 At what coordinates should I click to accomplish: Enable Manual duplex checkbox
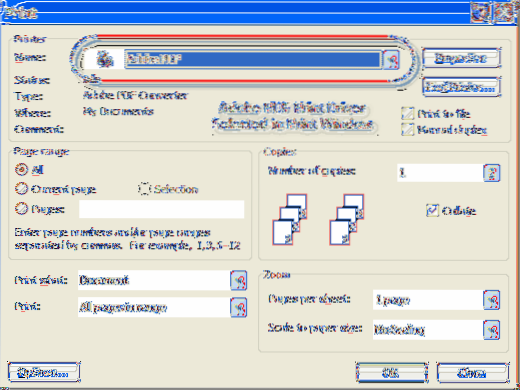point(408,130)
